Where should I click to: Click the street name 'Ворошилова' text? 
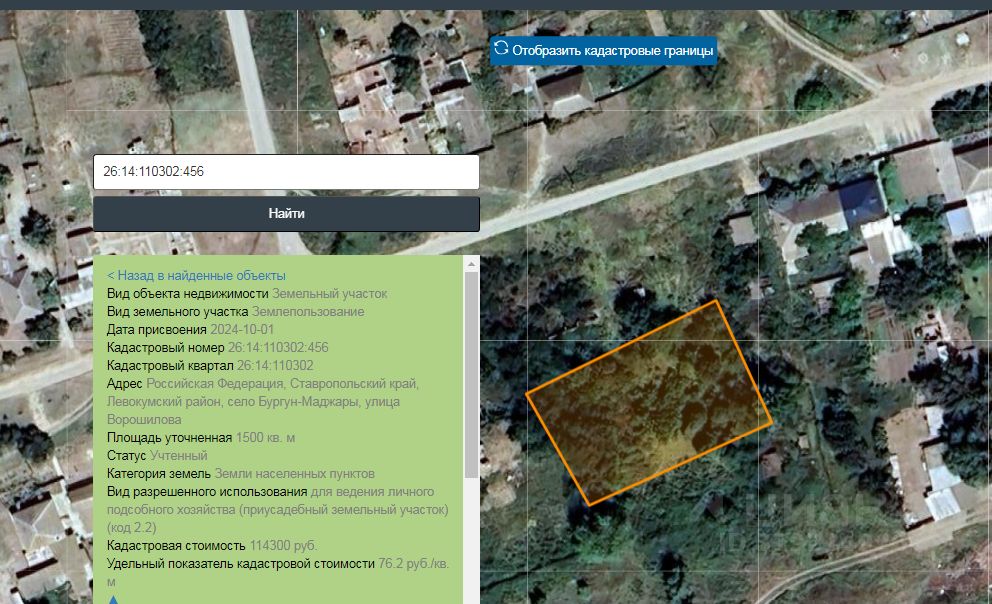pos(144,419)
